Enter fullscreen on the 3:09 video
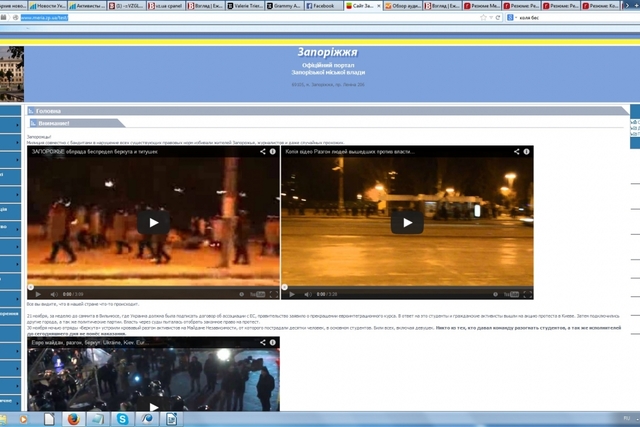Viewport: 640px width, 427px height. point(274,294)
